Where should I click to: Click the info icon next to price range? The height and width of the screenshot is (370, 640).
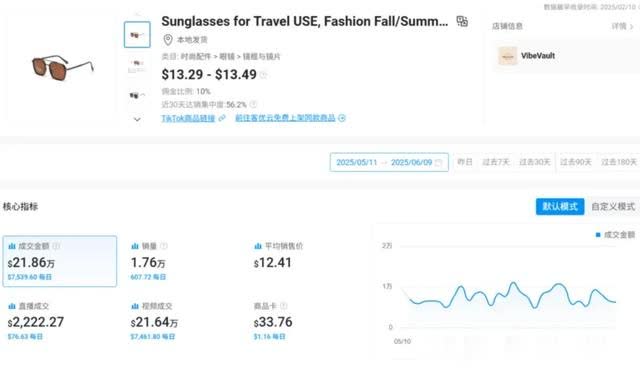[x=264, y=75]
